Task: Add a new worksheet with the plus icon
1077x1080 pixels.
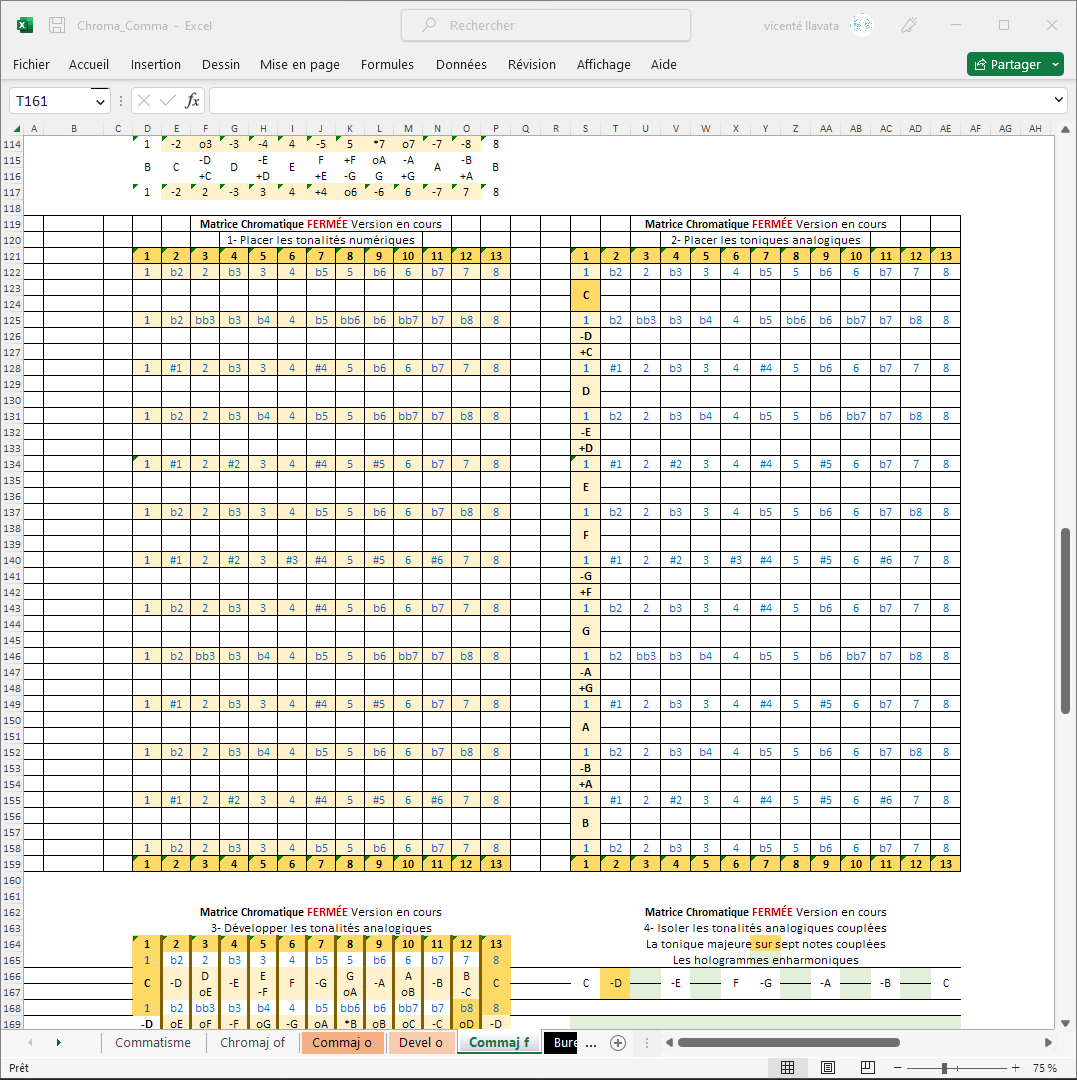Action: pos(618,1042)
